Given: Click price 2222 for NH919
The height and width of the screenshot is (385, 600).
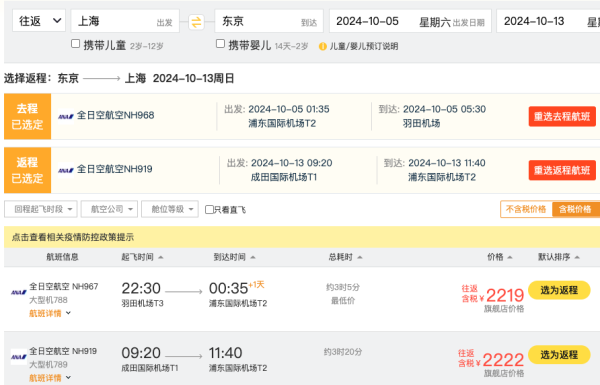Looking at the screenshot, I should point(503,360).
